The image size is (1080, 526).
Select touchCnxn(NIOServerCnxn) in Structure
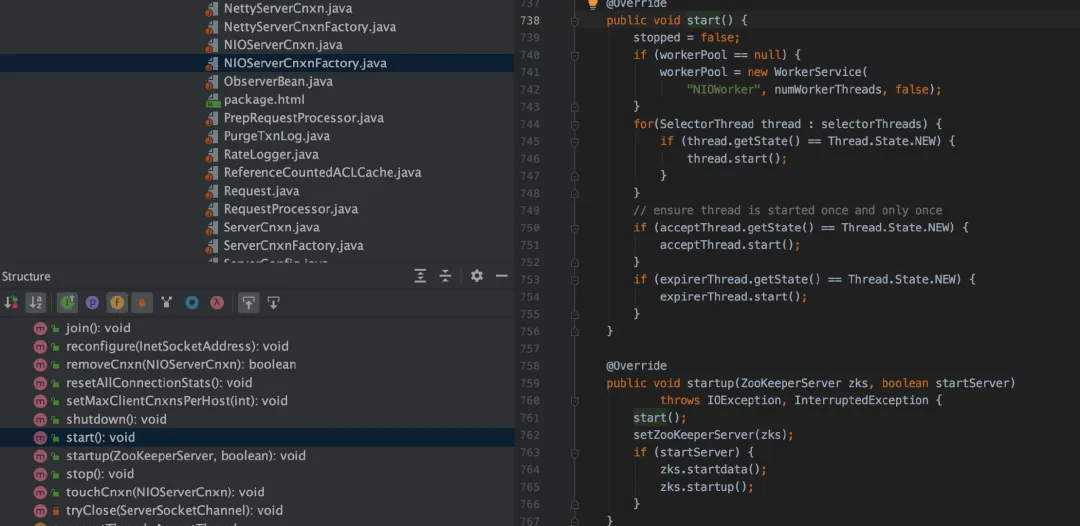coord(165,492)
